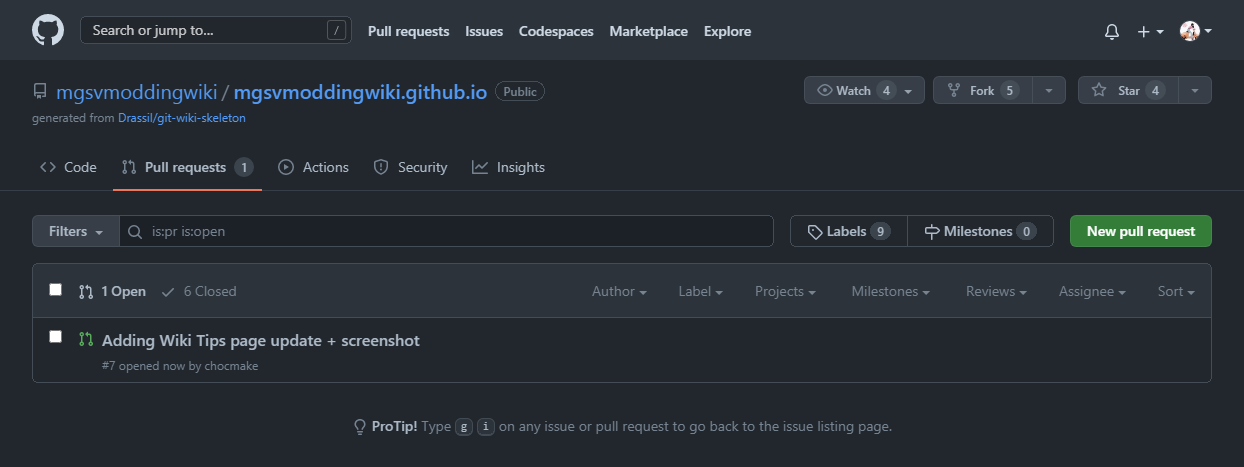The image size is (1244, 467).
Task: Select all pull requests checkbox
Action: (56, 290)
